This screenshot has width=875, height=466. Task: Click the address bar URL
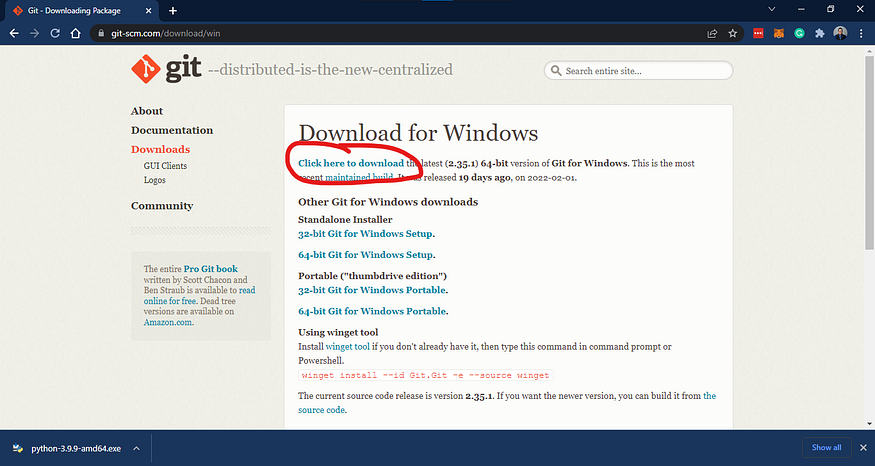click(x=166, y=33)
